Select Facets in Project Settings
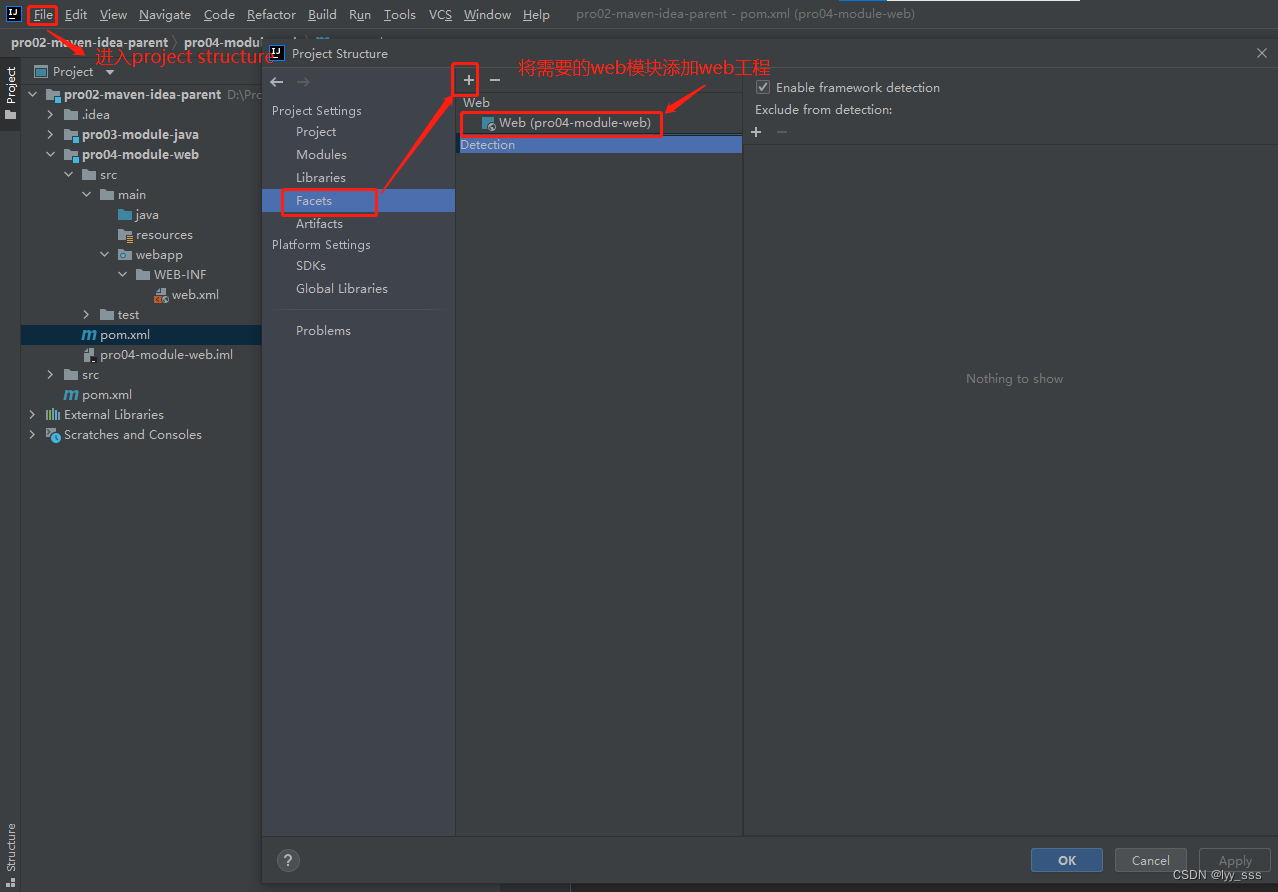The height and width of the screenshot is (892, 1278). (x=358, y=201)
